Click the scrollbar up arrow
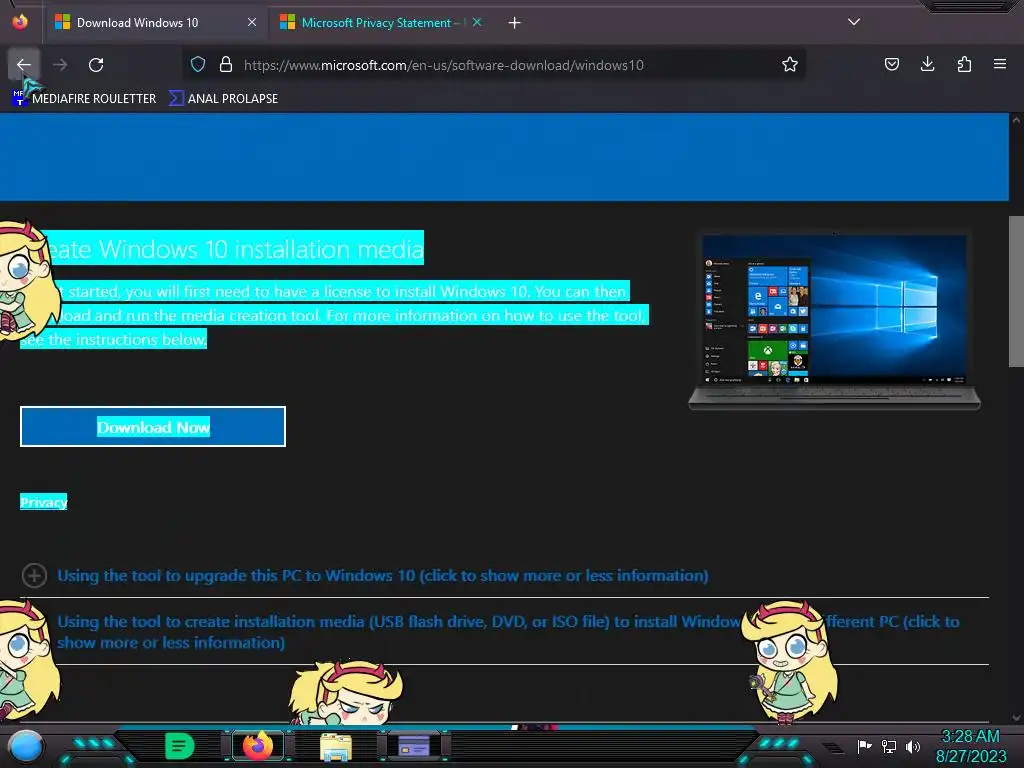The image size is (1024, 768). click(1016, 120)
